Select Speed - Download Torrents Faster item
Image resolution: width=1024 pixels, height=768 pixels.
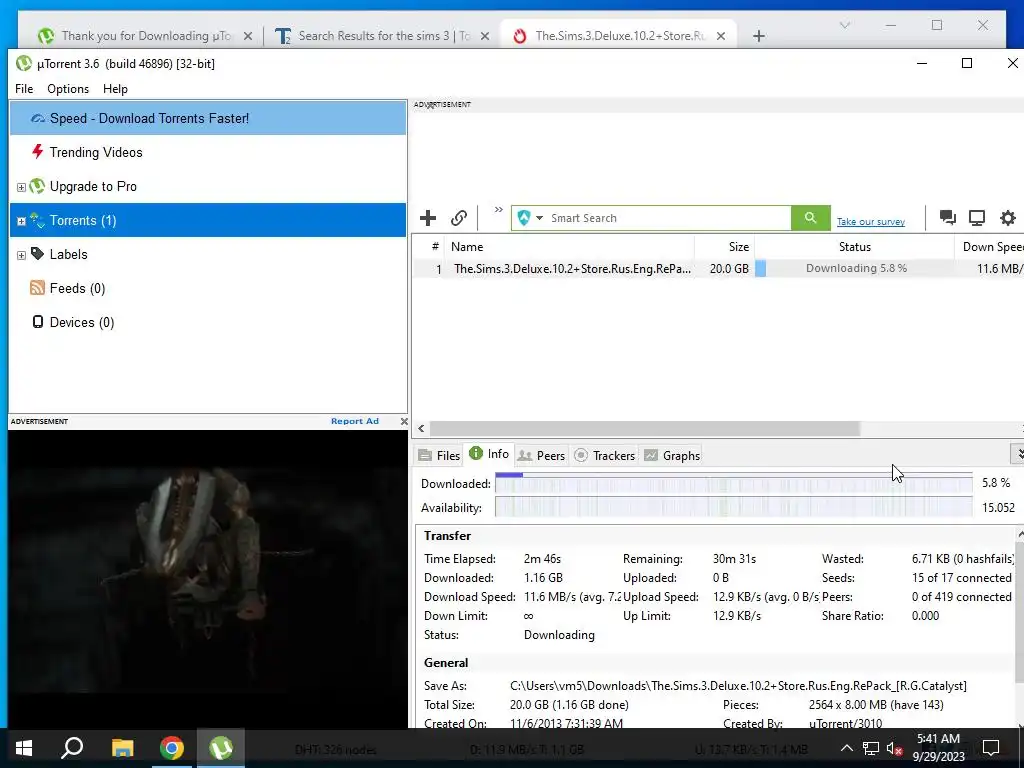point(208,118)
